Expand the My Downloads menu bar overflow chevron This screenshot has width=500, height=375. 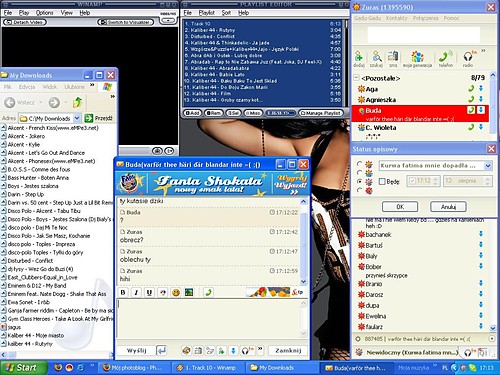[92, 86]
